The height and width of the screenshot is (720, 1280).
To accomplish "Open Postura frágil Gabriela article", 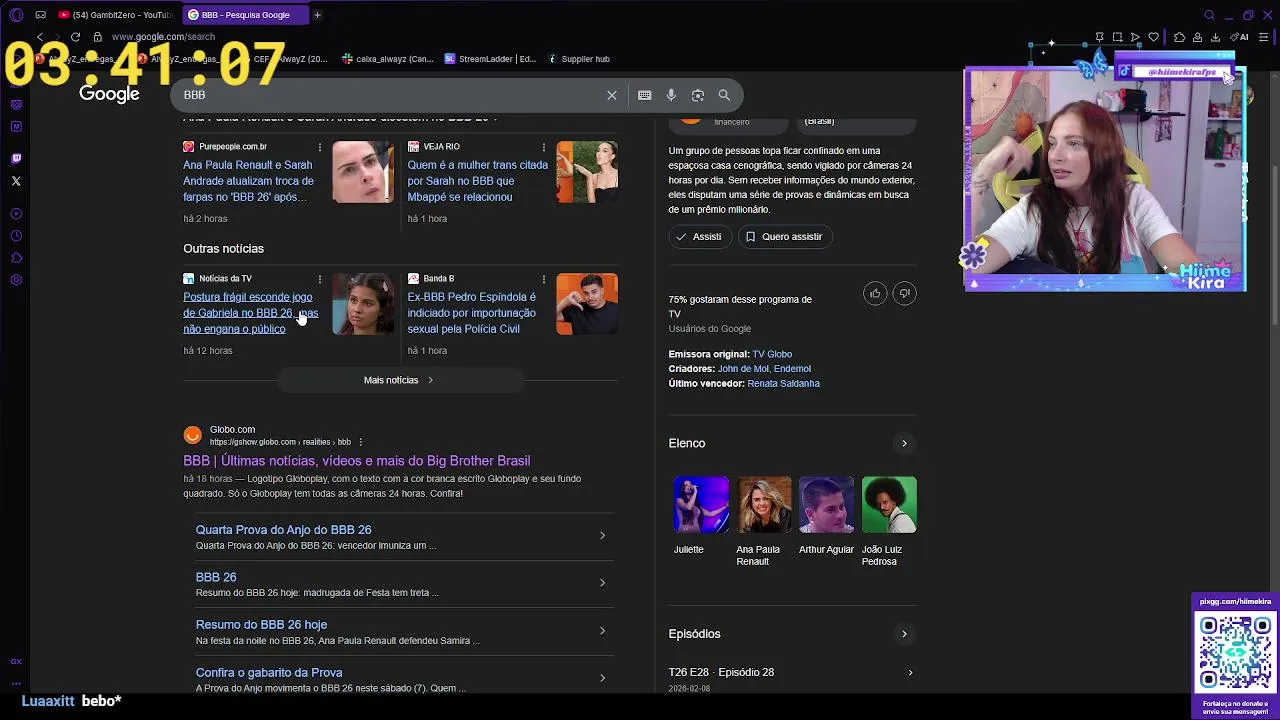I will (x=250, y=313).
